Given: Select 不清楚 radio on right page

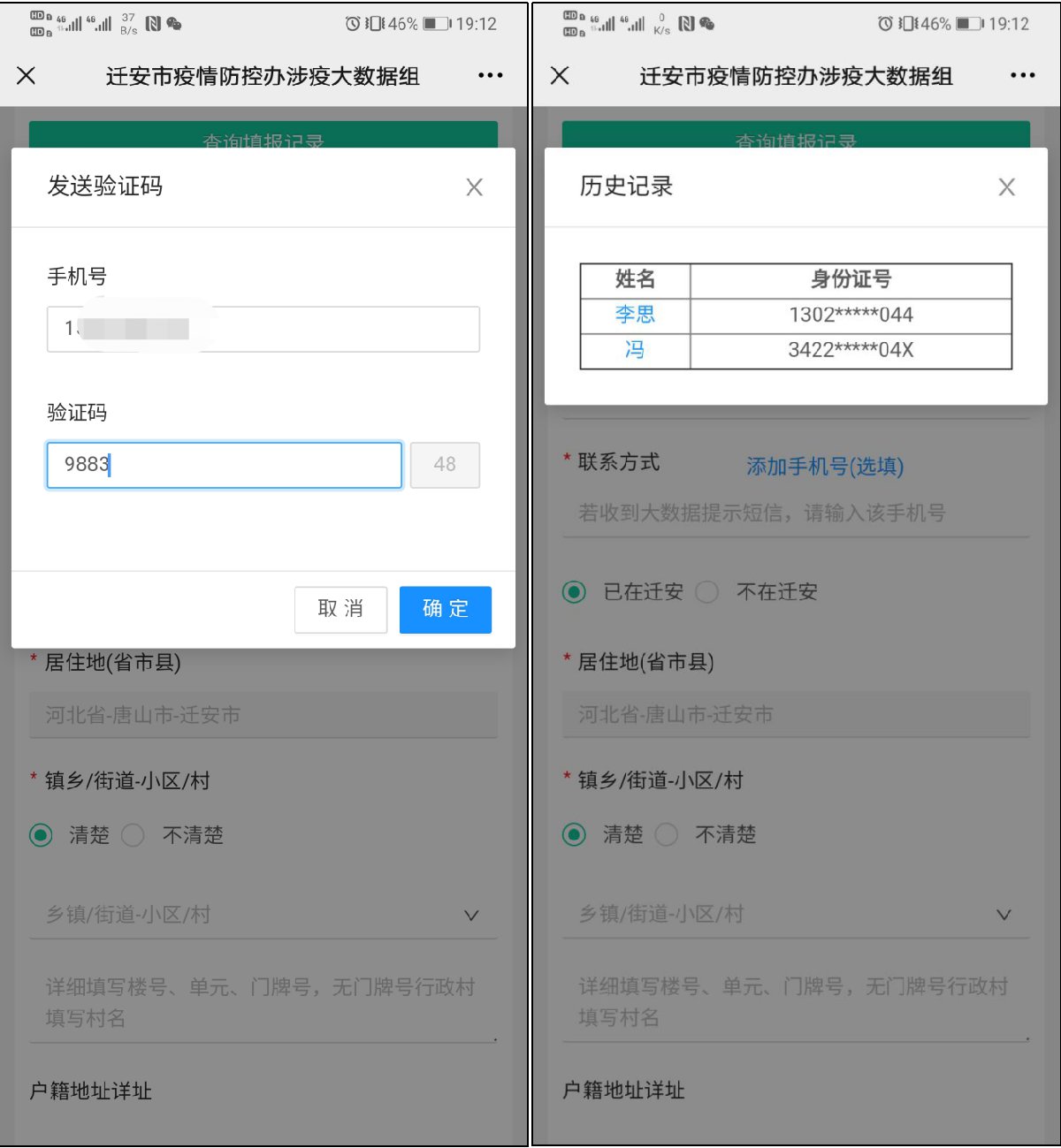Looking at the screenshot, I should (x=666, y=834).
